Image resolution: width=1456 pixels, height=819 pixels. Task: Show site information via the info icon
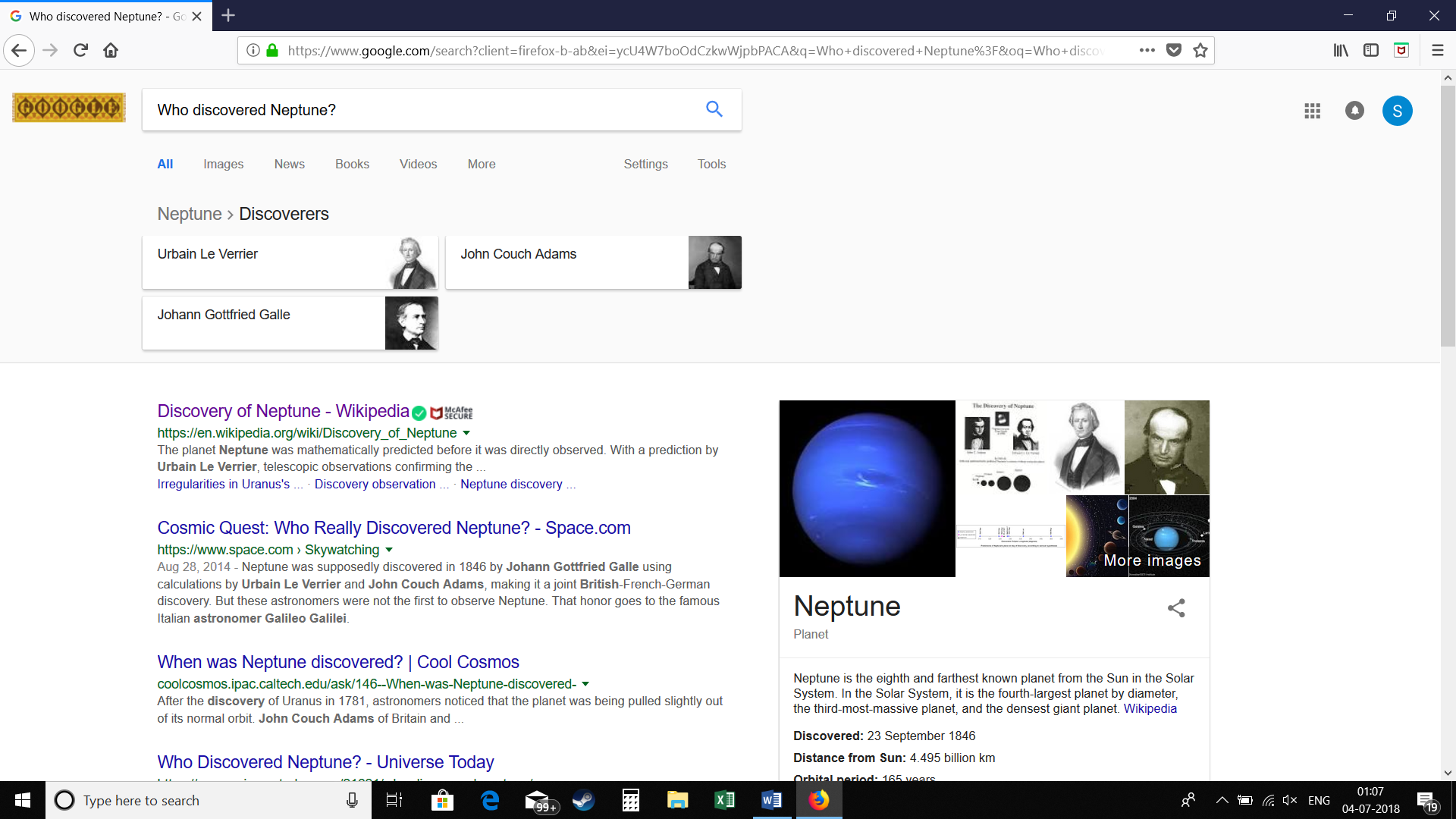point(253,51)
